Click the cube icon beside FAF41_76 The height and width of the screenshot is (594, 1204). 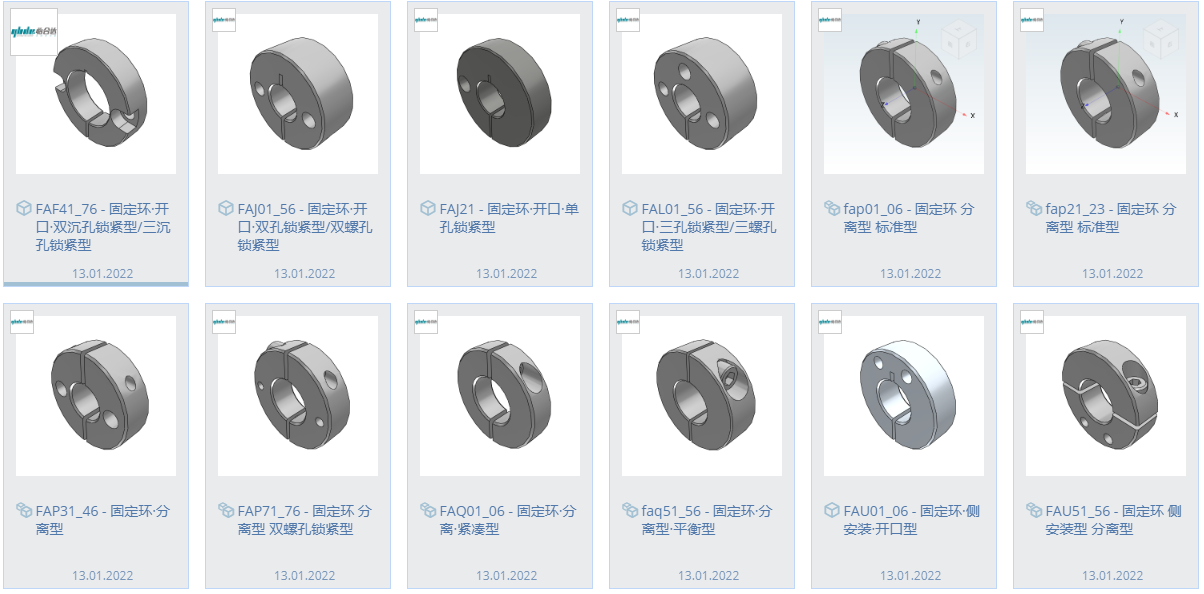pyautogui.click(x=24, y=209)
